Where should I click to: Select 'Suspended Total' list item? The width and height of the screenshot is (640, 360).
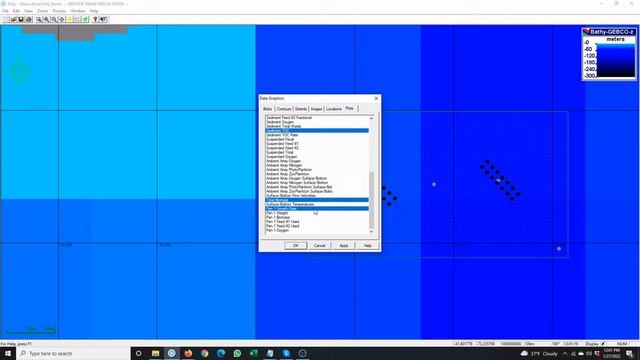(317, 152)
